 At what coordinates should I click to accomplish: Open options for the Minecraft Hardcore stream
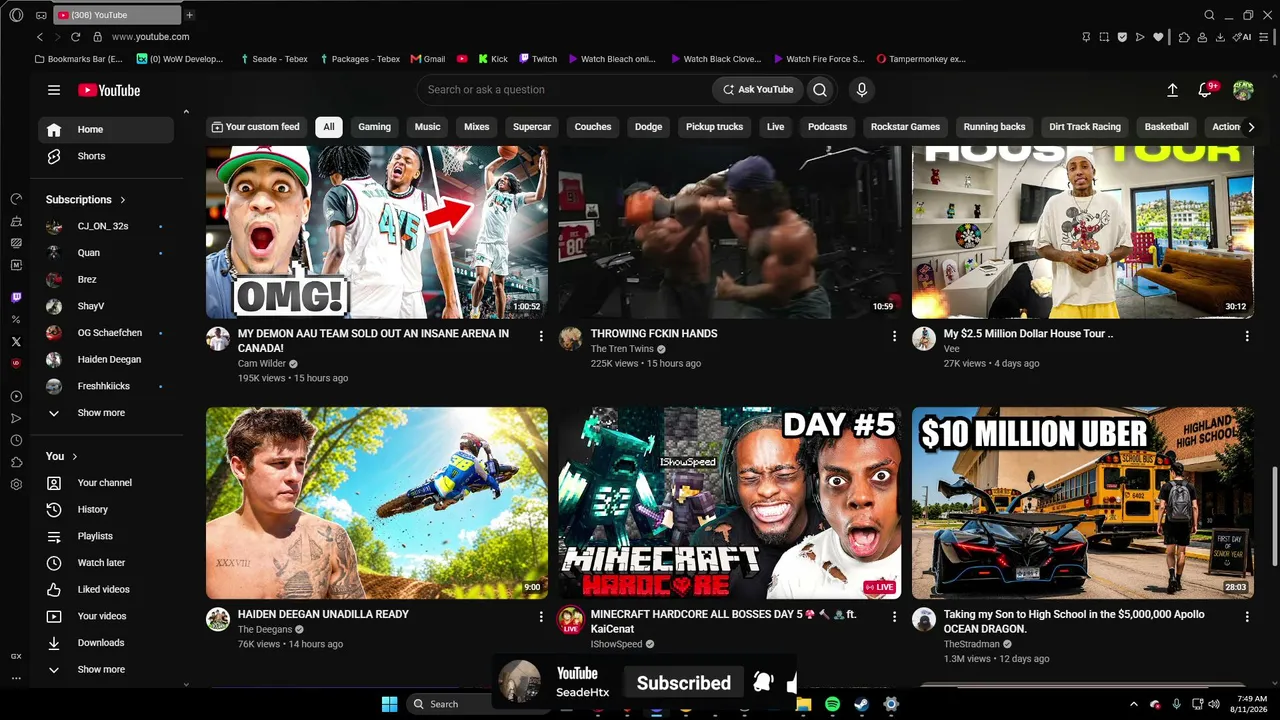[894, 617]
